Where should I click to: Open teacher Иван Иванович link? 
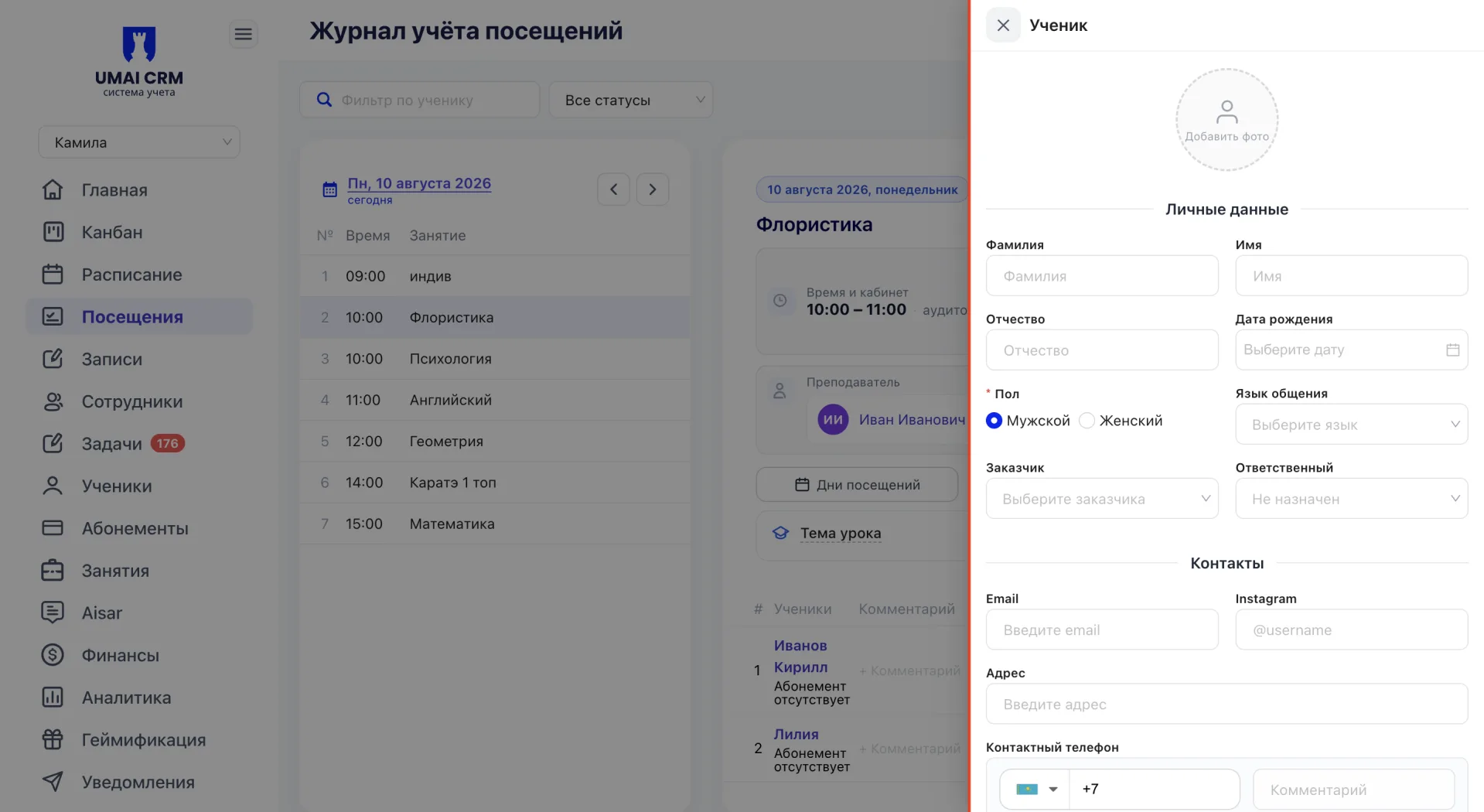pyautogui.click(x=912, y=420)
